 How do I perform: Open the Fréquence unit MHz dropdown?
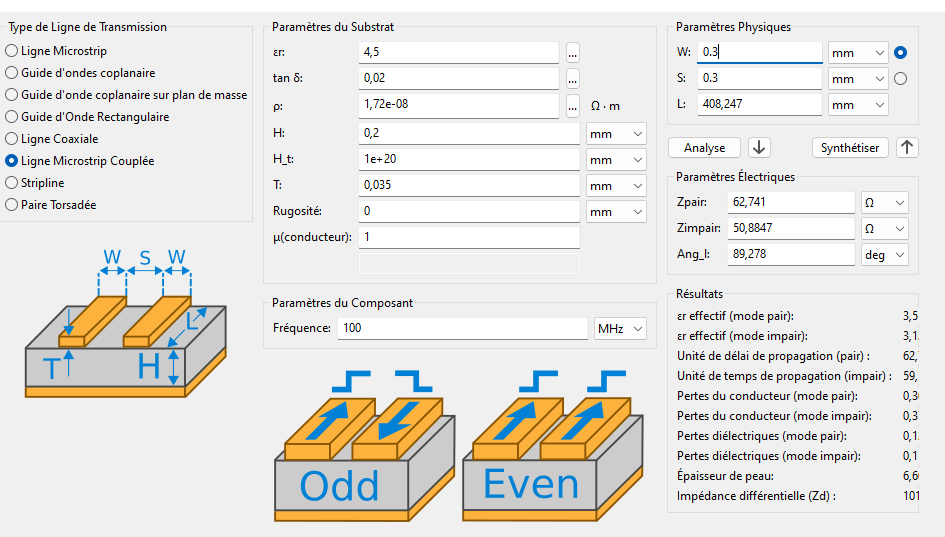click(x=620, y=328)
